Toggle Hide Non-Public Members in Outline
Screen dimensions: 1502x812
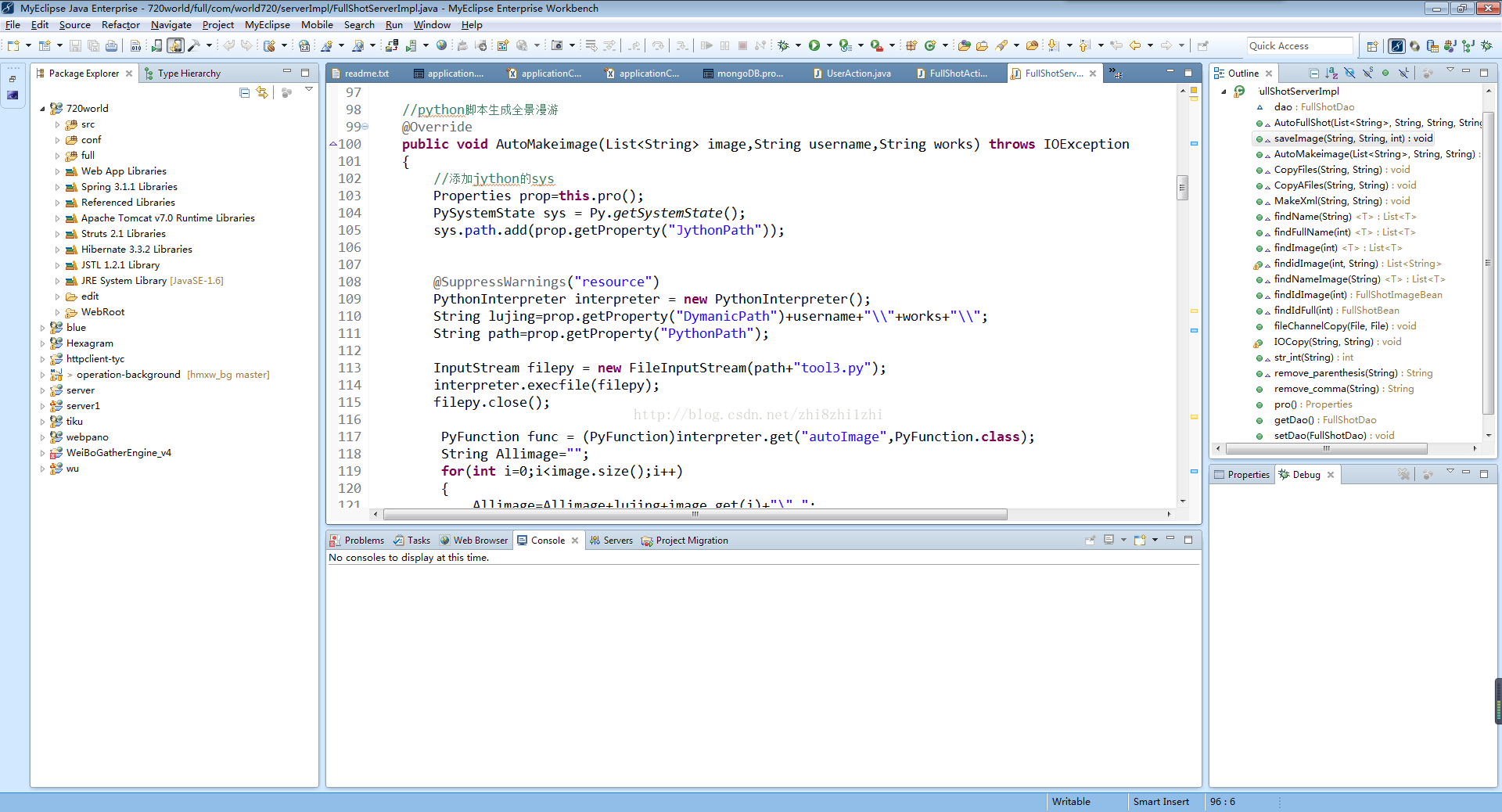[1385, 73]
